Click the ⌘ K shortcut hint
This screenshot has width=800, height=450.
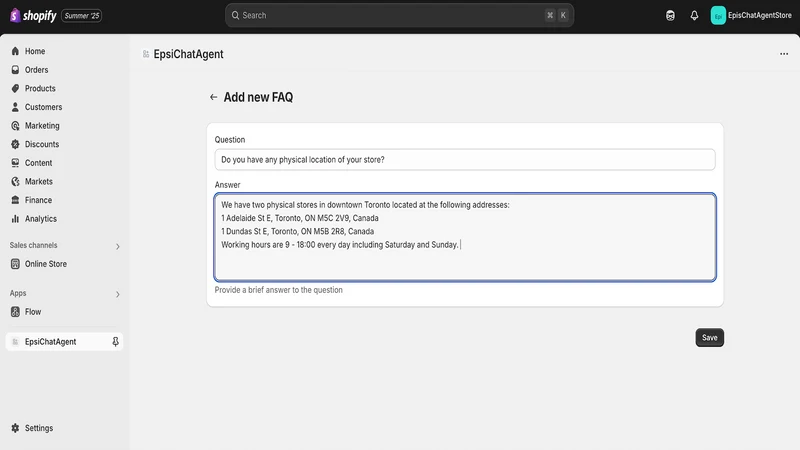click(x=556, y=15)
